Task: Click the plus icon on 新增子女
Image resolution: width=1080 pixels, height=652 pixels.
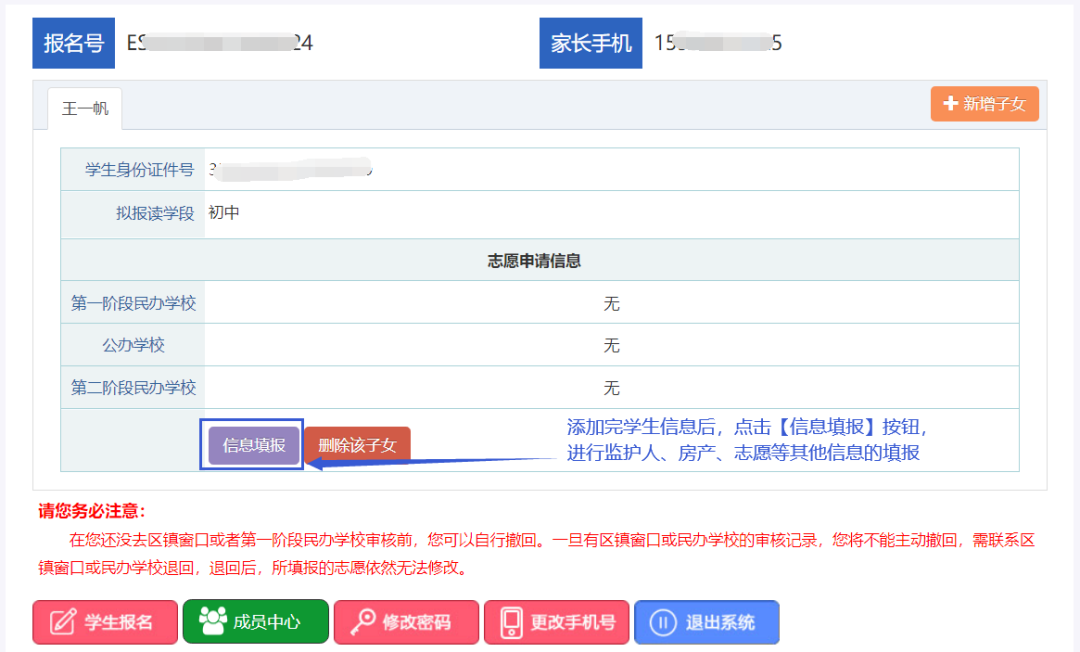Action: 950,104
